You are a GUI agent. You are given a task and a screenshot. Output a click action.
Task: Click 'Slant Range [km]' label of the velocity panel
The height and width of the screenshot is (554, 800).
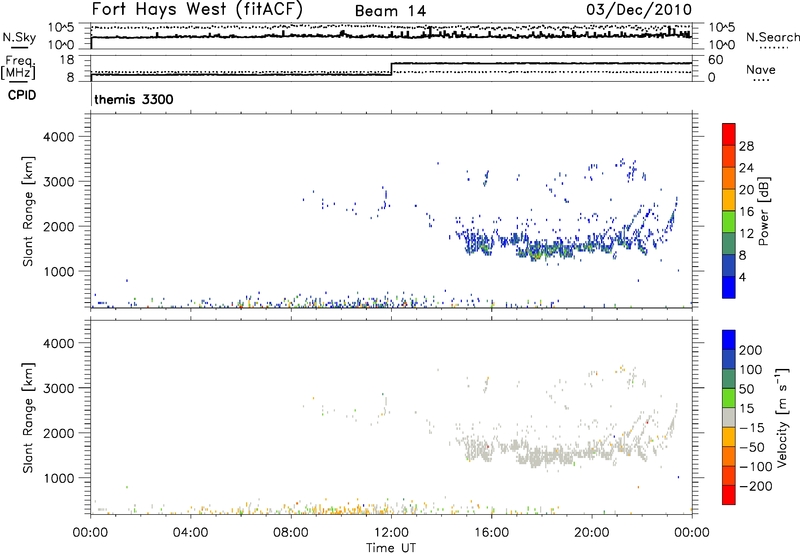(28, 418)
